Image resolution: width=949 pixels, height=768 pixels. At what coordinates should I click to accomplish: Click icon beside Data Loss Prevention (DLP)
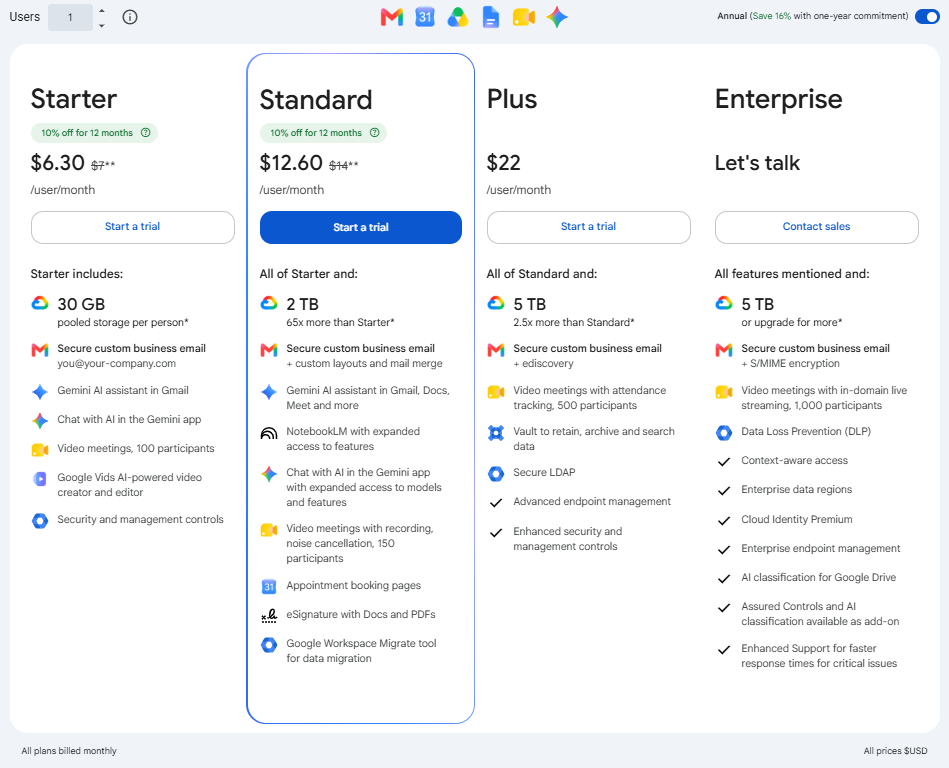(724, 433)
